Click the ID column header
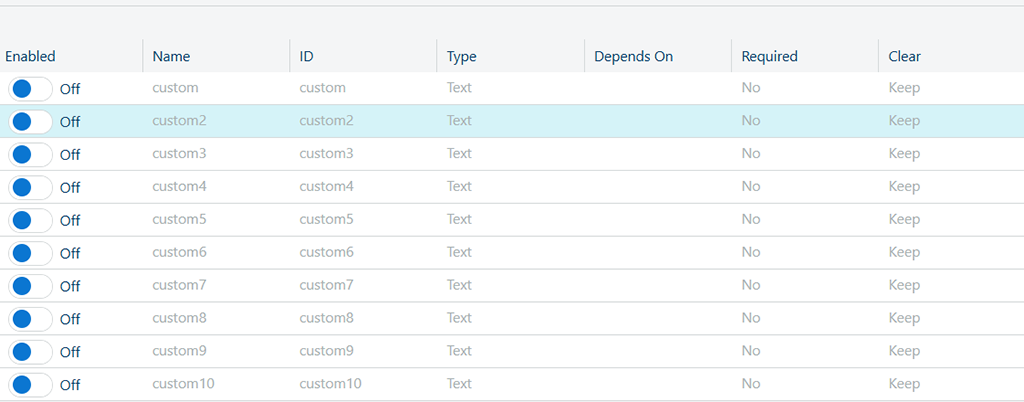 [x=307, y=57]
